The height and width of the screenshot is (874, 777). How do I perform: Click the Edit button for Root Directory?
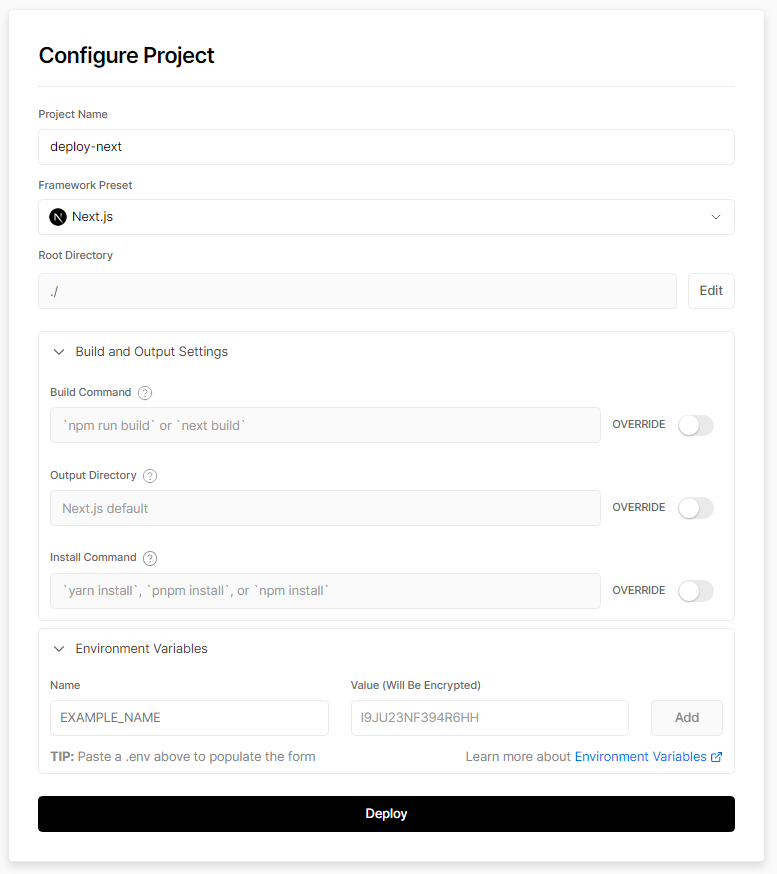pyautogui.click(x=711, y=291)
